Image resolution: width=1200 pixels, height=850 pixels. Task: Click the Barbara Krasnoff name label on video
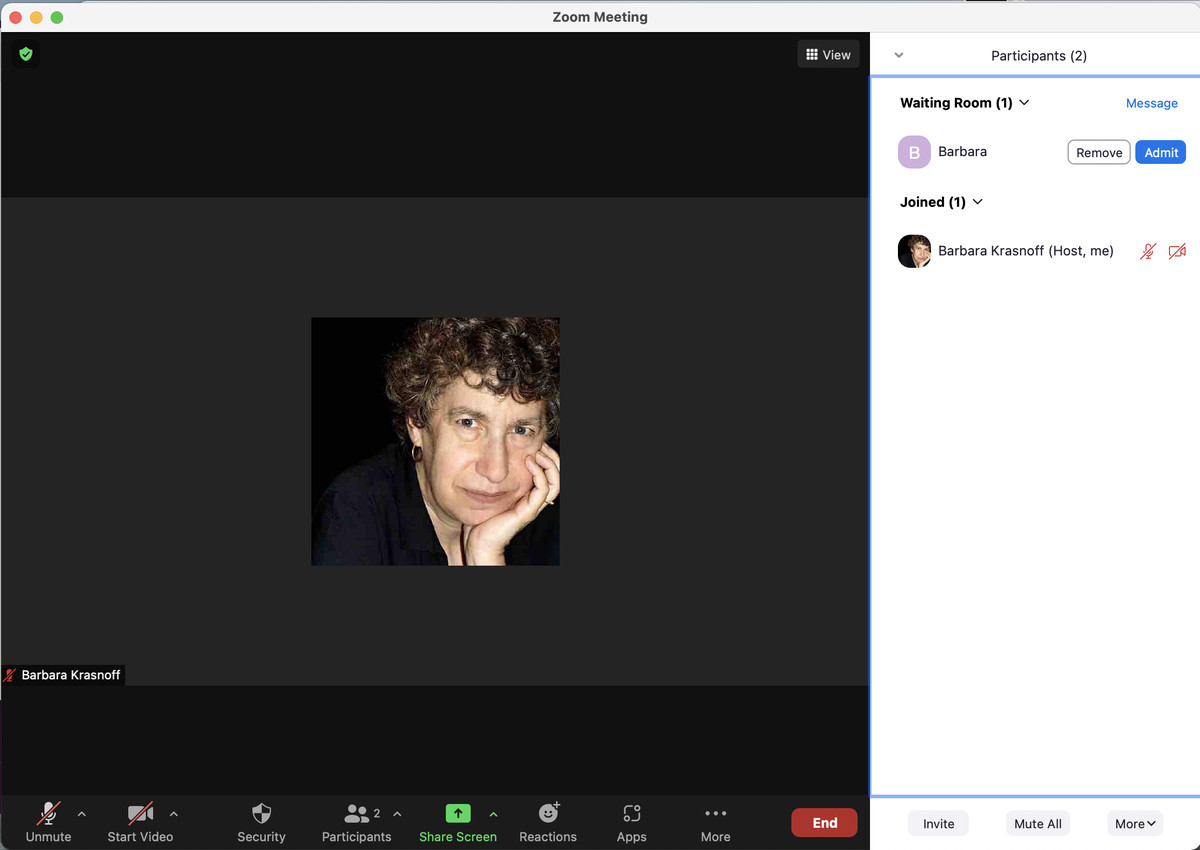71,675
